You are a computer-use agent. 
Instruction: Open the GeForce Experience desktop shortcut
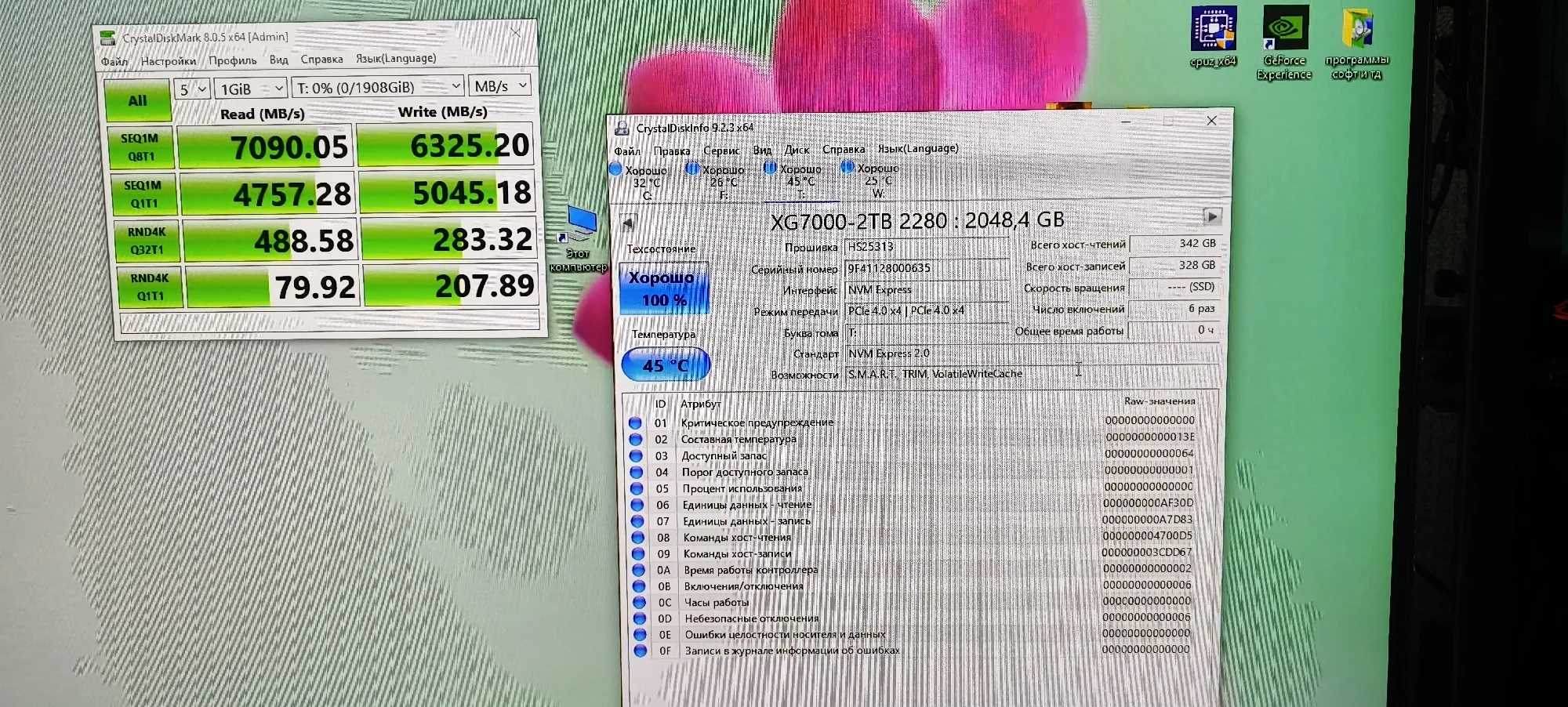click(1284, 43)
